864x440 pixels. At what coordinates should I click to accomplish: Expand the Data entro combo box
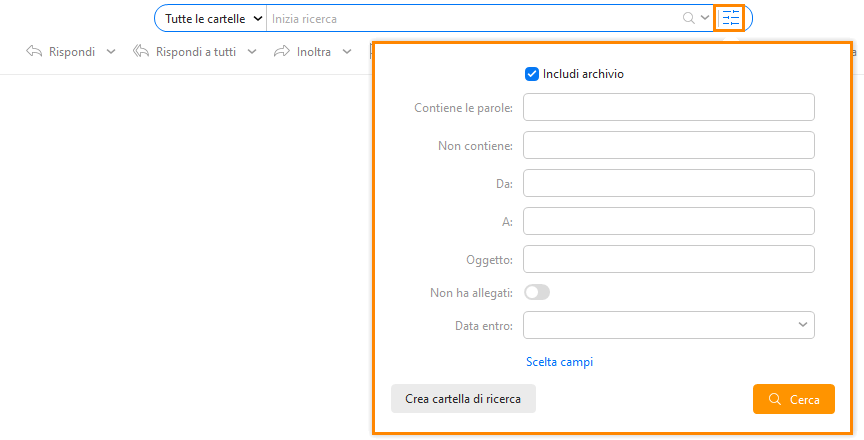click(x=669, y=325)
